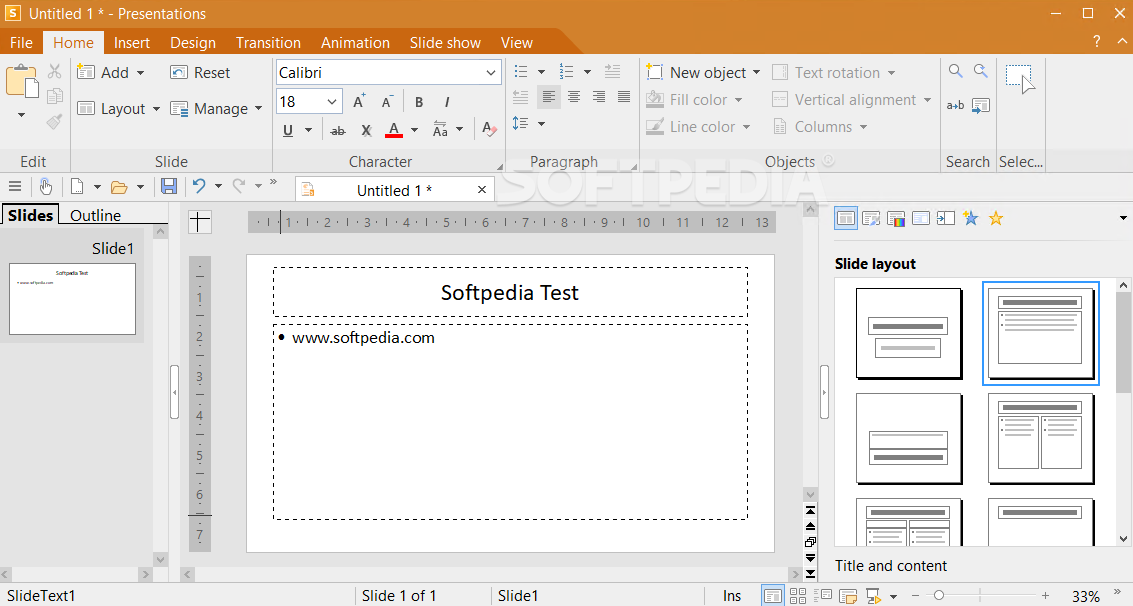
Task: Toggle Bold formatting
Action: click(419, 102)
